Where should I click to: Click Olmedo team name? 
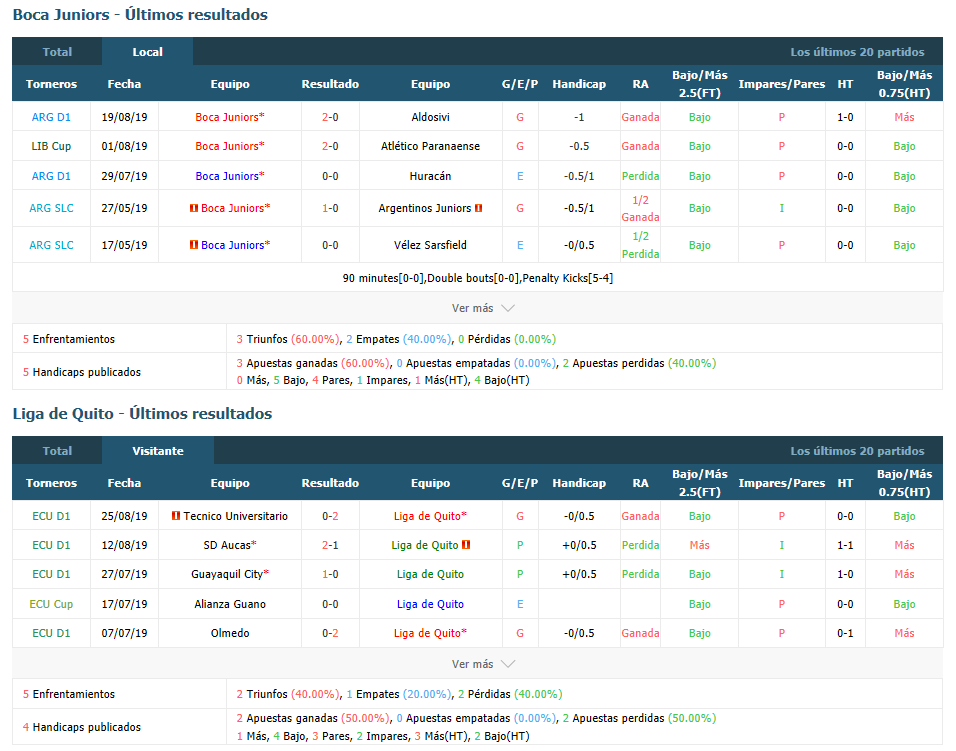[230, 633]
